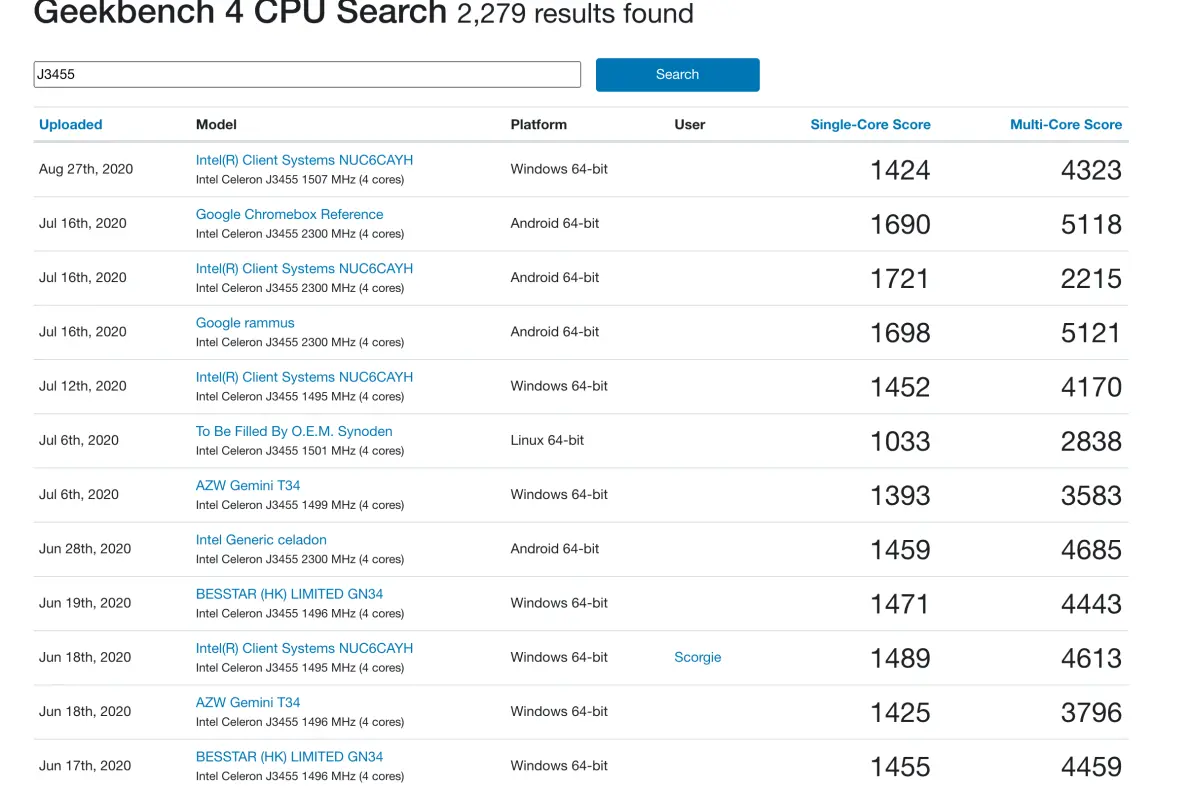Sort results by Uploaded column
Viewport: 1192px width, 790px height.
coord(71,125)
